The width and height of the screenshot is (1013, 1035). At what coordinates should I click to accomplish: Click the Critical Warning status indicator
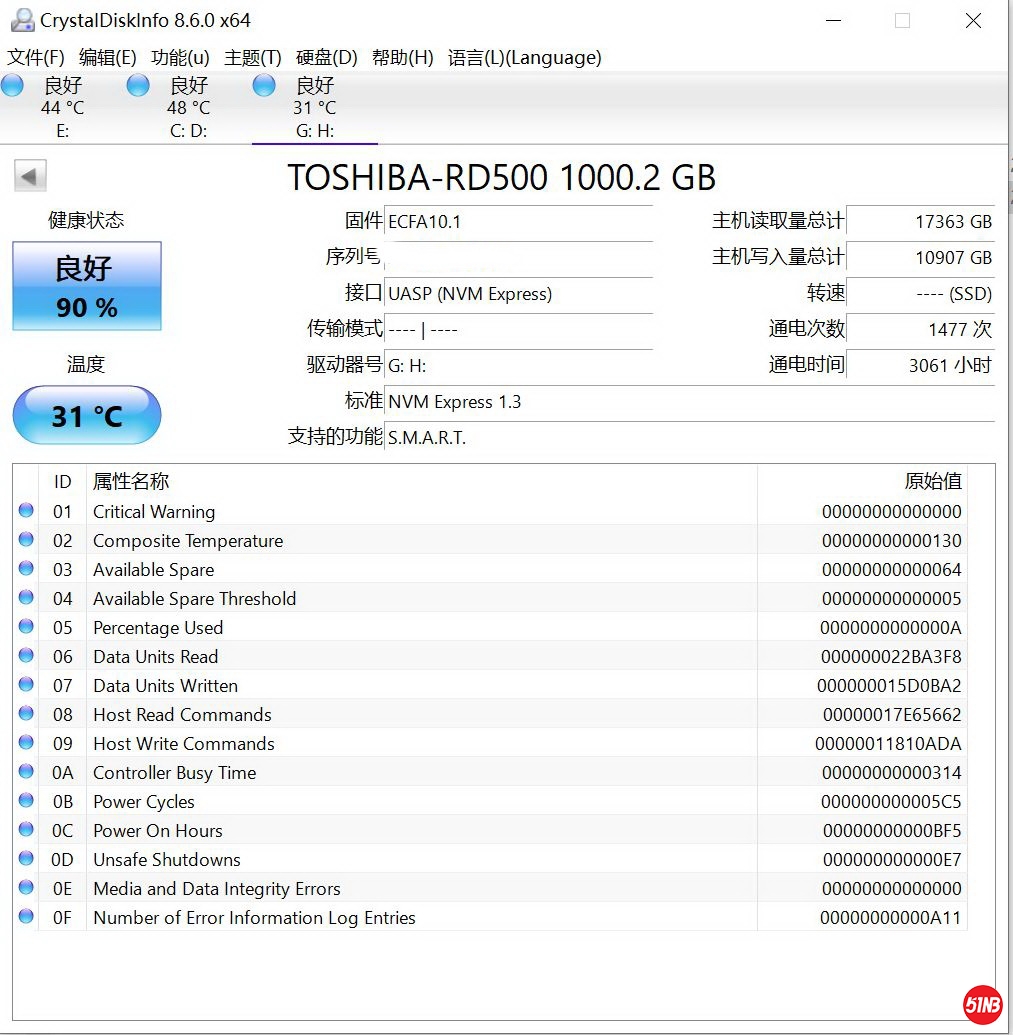pos(26,511)
